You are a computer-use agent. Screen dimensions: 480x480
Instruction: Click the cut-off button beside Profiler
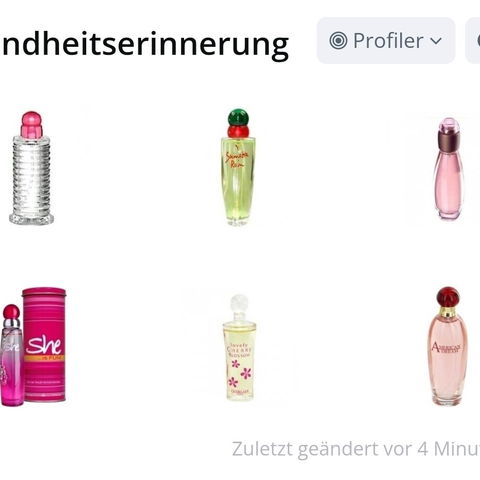click(x=473, y=40)
